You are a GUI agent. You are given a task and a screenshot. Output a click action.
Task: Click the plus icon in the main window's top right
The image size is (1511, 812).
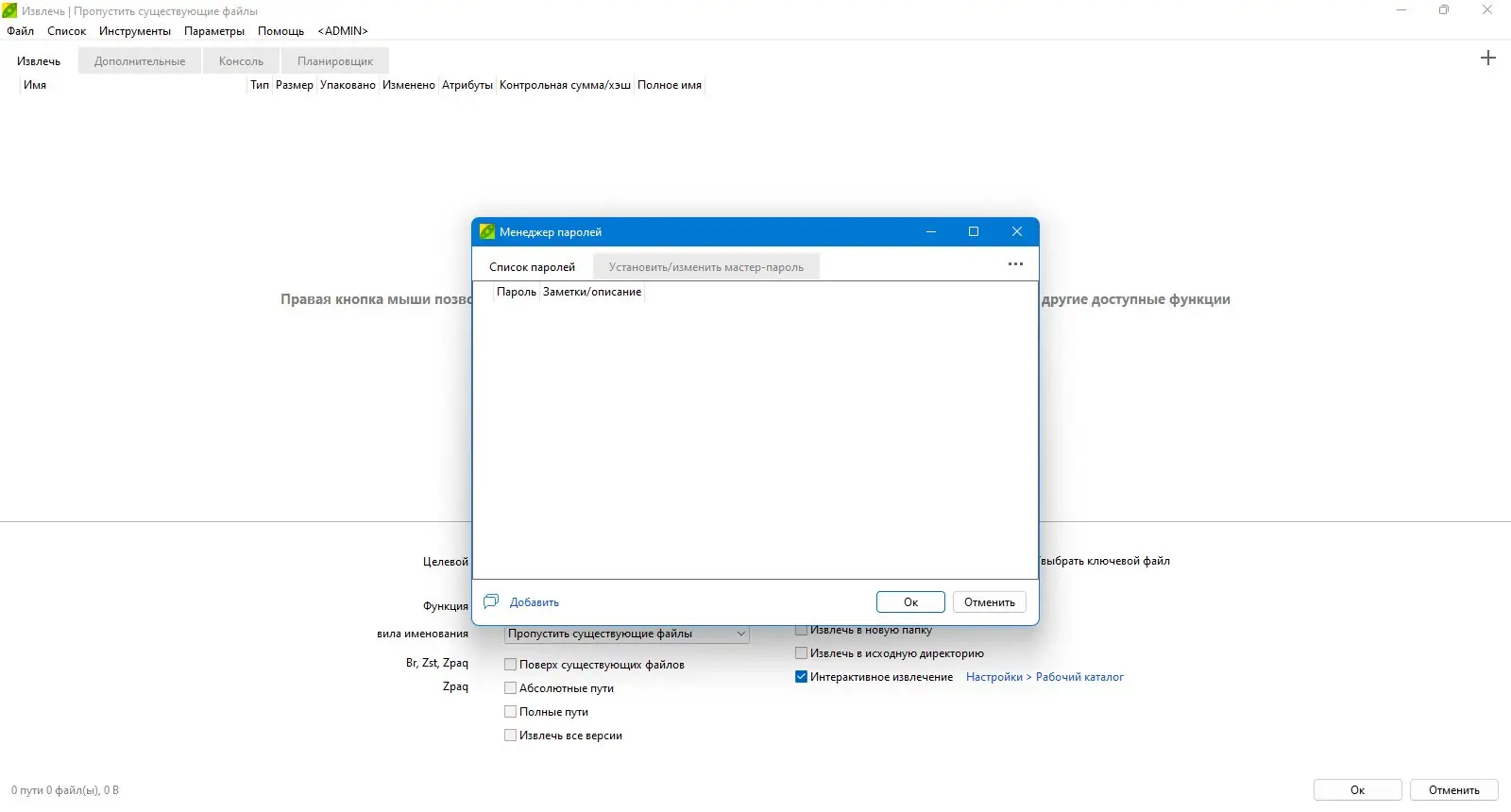pos(1487,58)
